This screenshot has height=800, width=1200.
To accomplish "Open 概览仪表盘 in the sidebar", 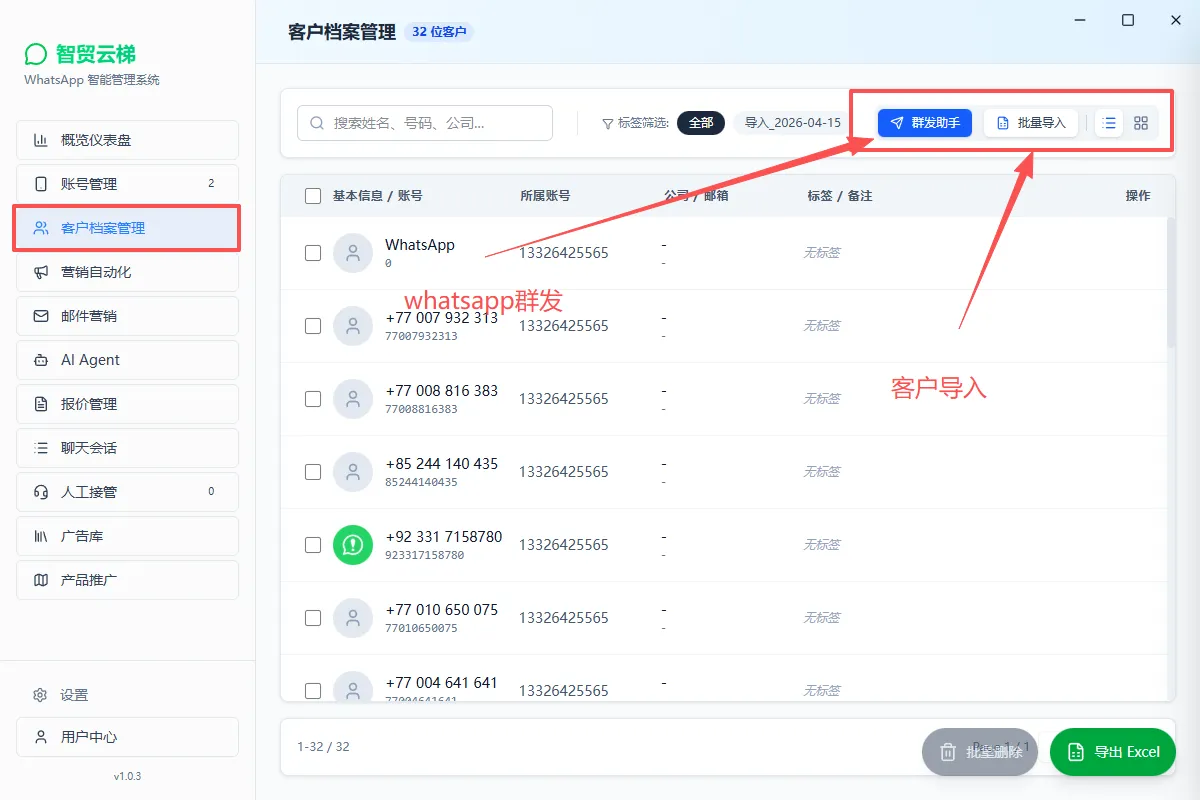I will click(x=127, y=140).
